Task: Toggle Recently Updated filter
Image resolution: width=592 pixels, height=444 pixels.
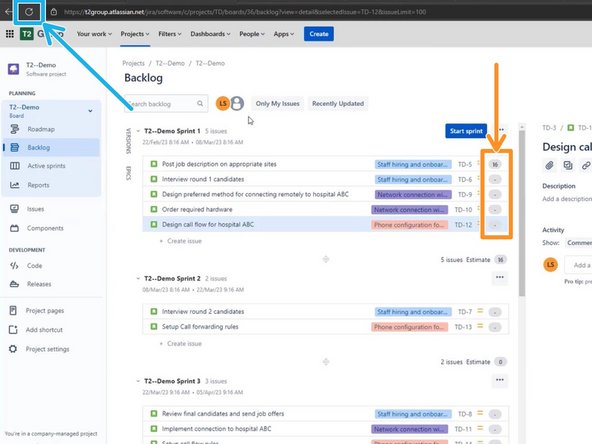Action: [338, 103]
